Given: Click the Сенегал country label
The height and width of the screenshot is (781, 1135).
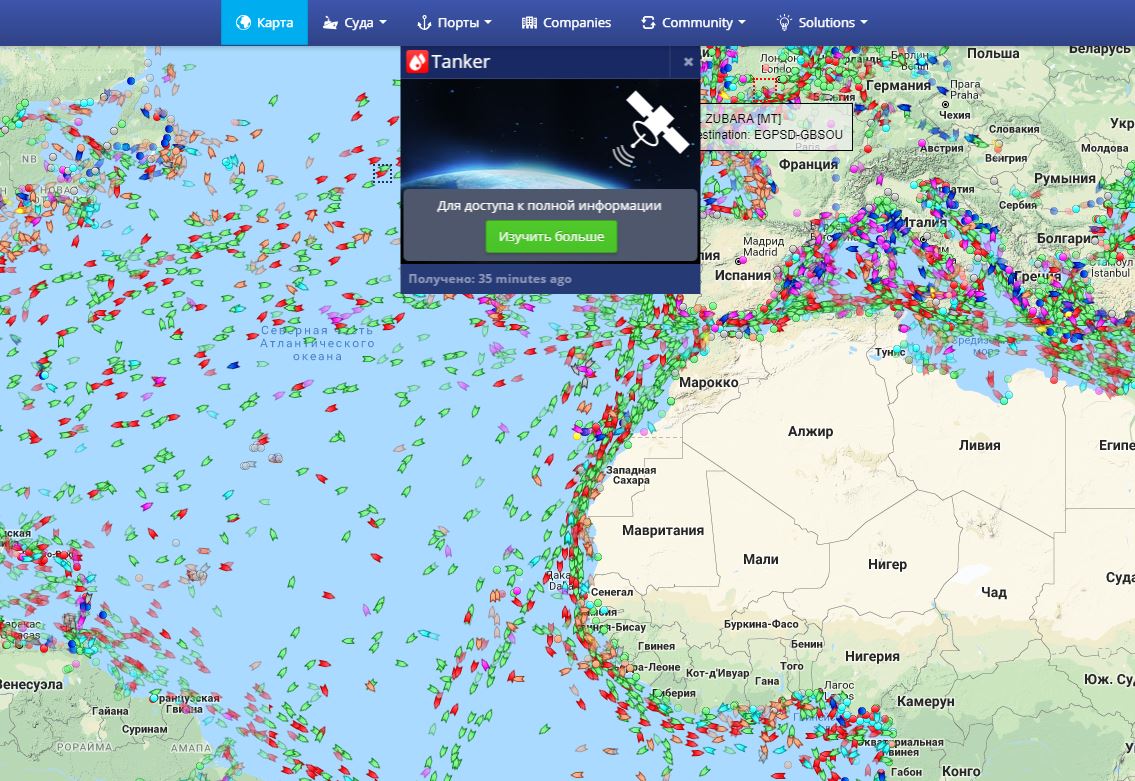Looking at the screenshot, I should pyautogui.click(x=612, y=592).
